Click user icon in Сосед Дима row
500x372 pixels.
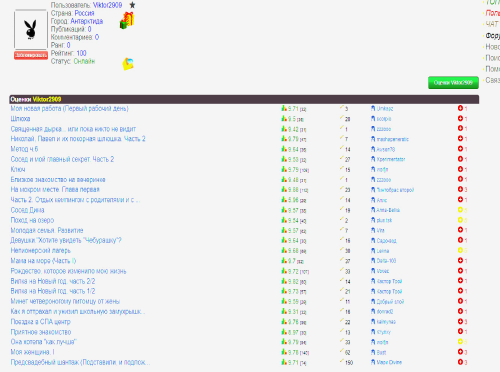(x=373, y=210)
